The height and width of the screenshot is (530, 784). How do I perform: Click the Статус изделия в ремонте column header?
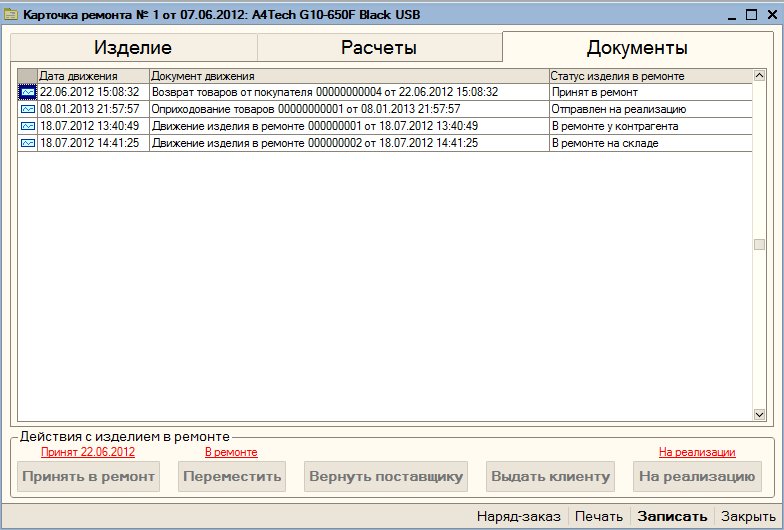tap(648, 76)
